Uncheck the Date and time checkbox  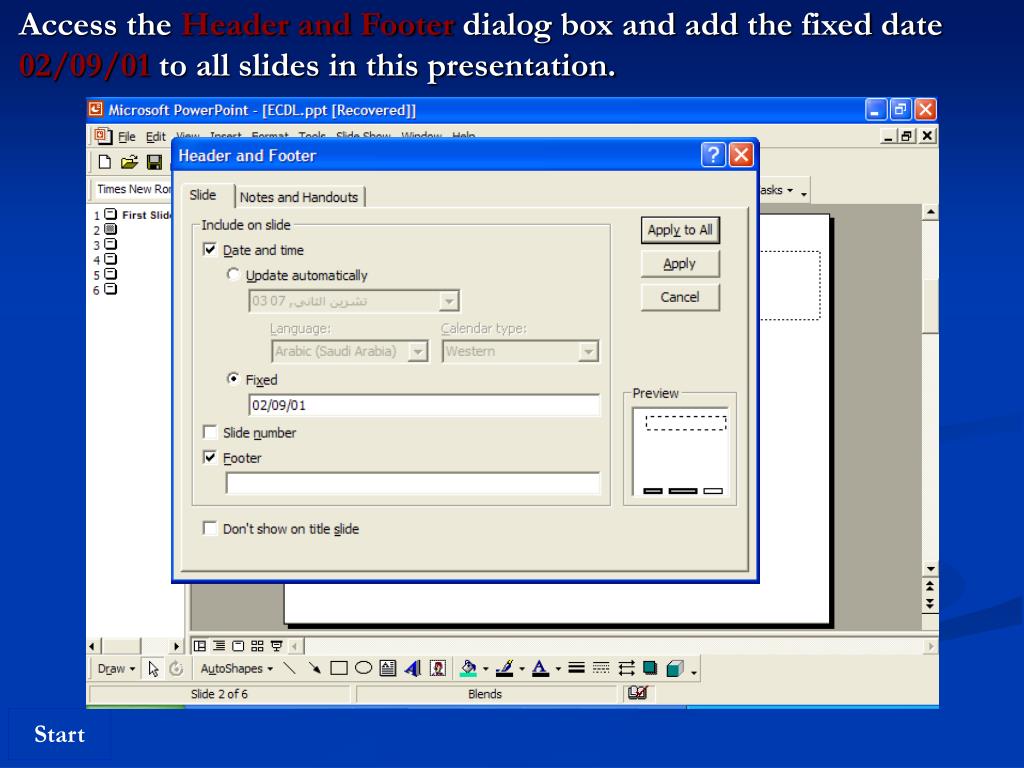pyautogui.click(x=210, y=249)
